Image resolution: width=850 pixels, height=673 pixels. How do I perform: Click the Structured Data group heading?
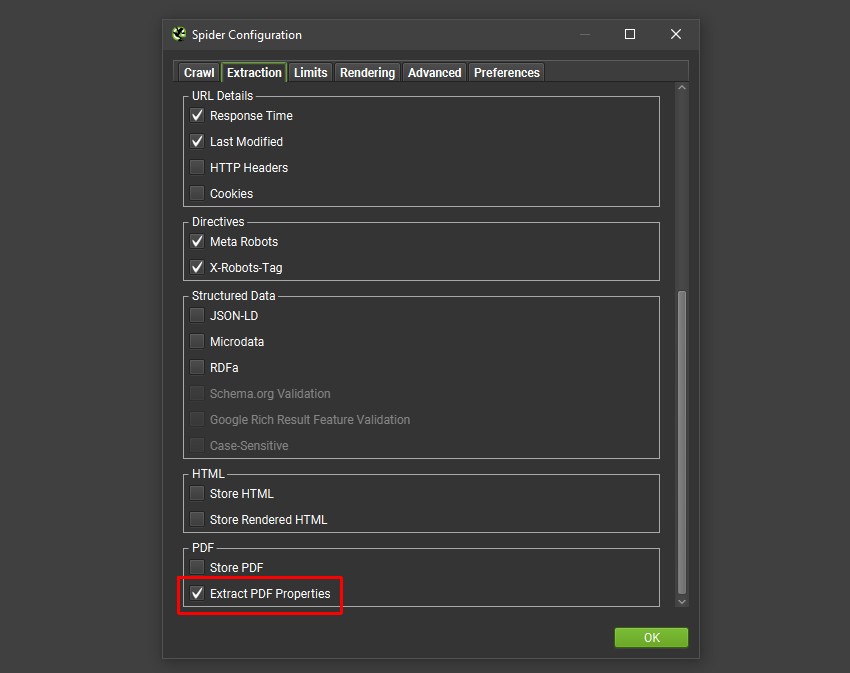[234, 296]
